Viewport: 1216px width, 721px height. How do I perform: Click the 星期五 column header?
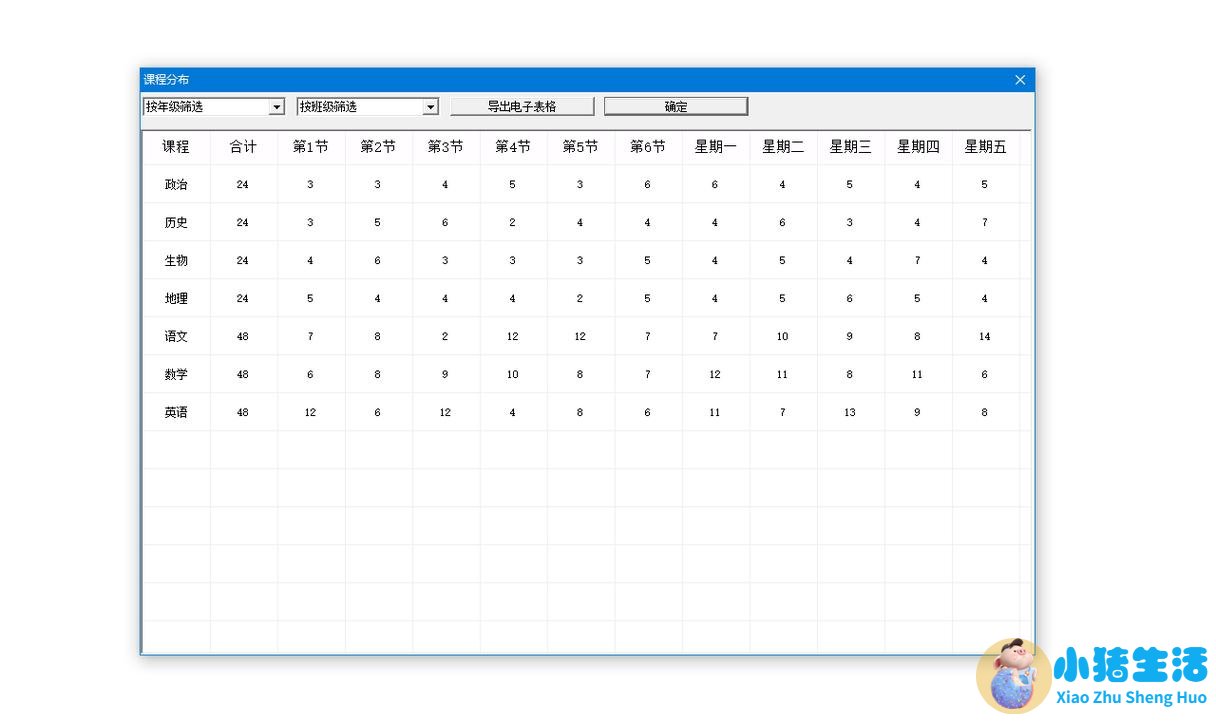point(986,147)
